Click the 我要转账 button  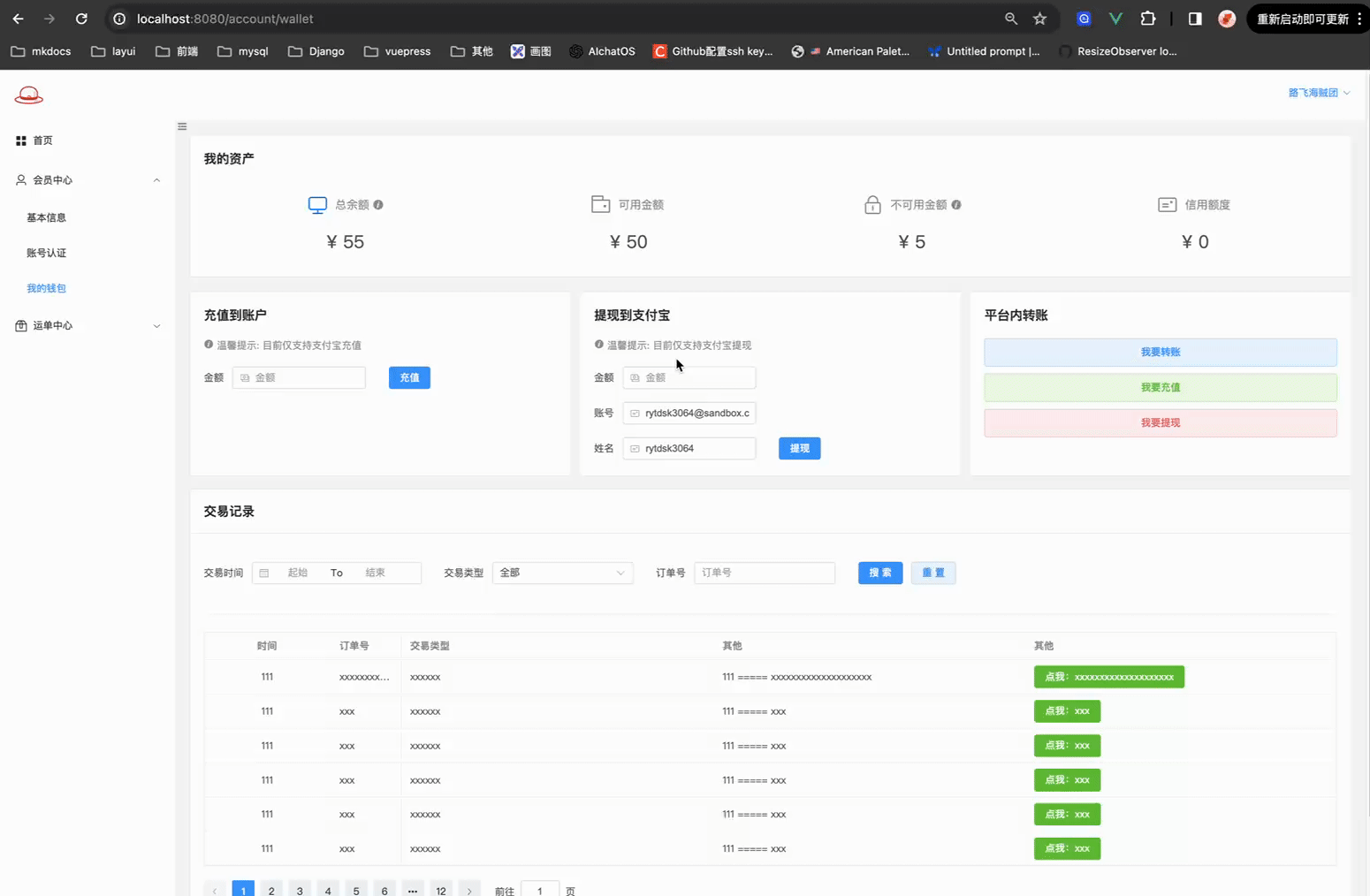[1160, 353]
